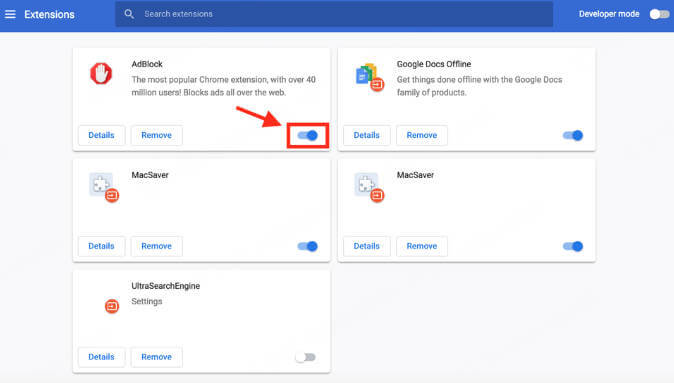This screenshot has width=674, height=383.
Task: Remove Google Docs Offline extension
Action: 422,135
